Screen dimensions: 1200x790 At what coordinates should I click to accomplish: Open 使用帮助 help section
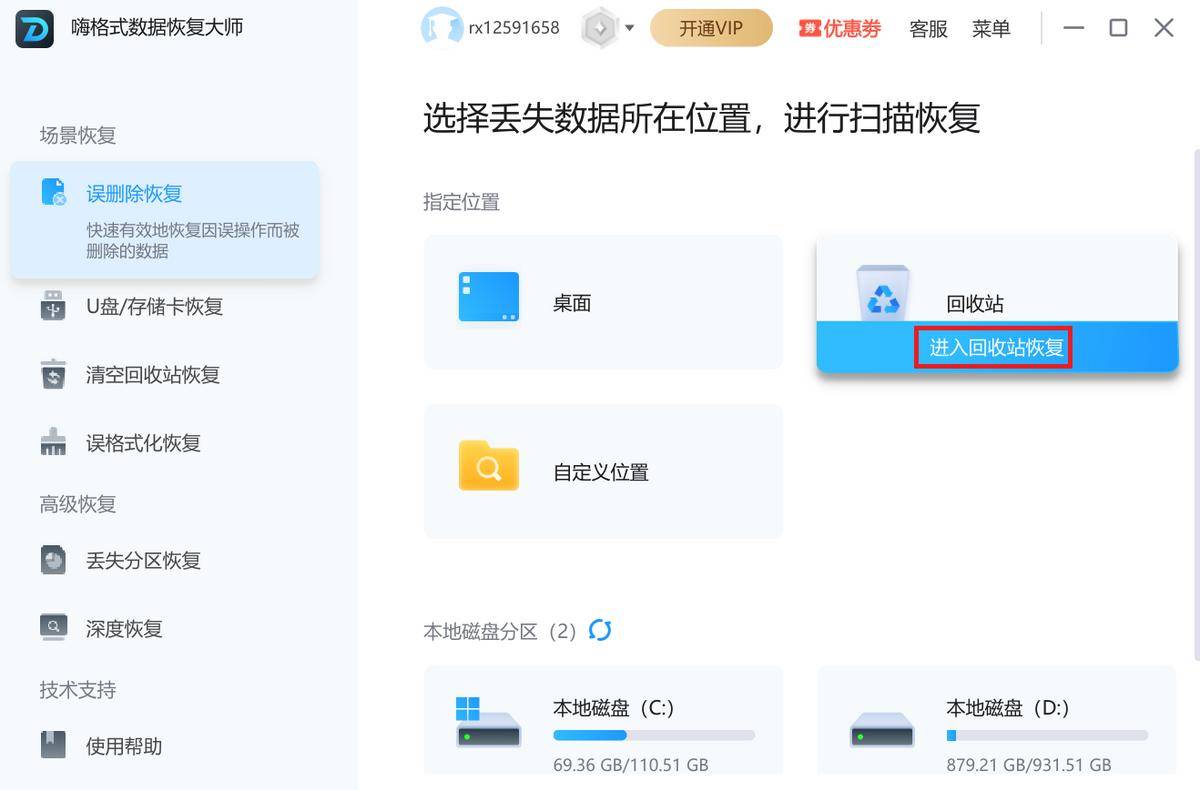(x=125, y=745)
